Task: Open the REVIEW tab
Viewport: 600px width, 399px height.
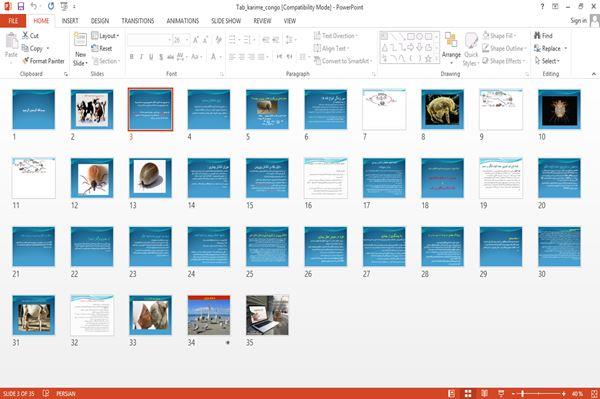Action: tap(262, 21)
